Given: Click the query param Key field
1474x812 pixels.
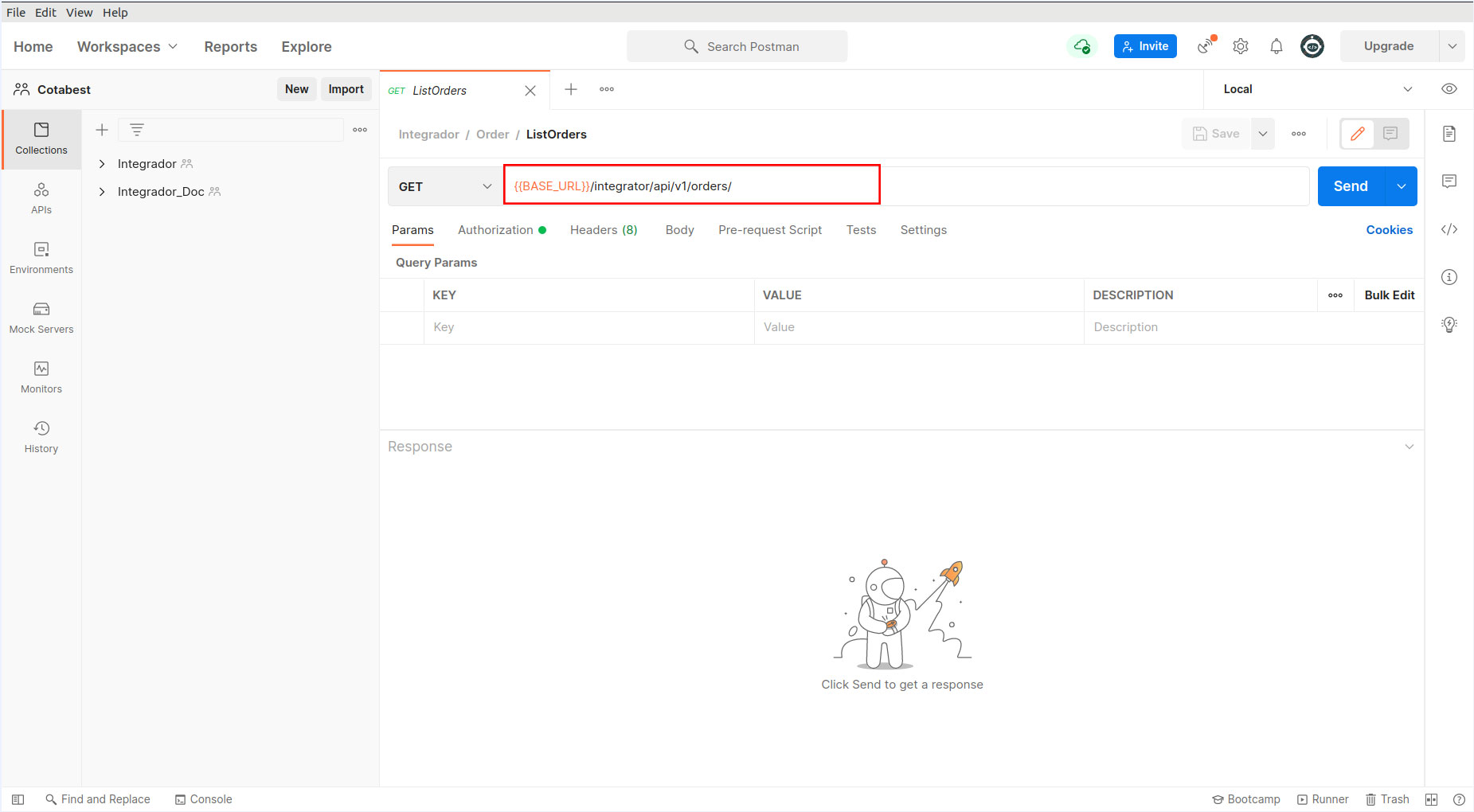Looking at the screenshot, I should point(588,327).
